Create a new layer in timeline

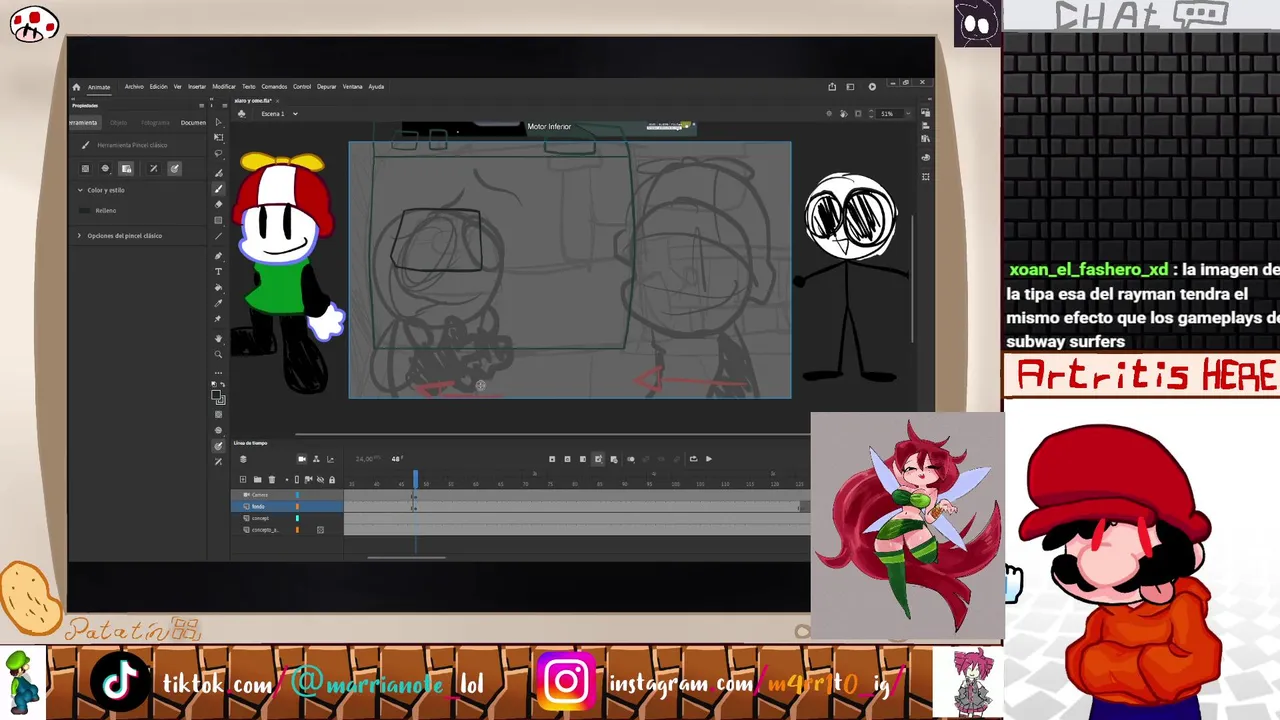coord(243,480)
